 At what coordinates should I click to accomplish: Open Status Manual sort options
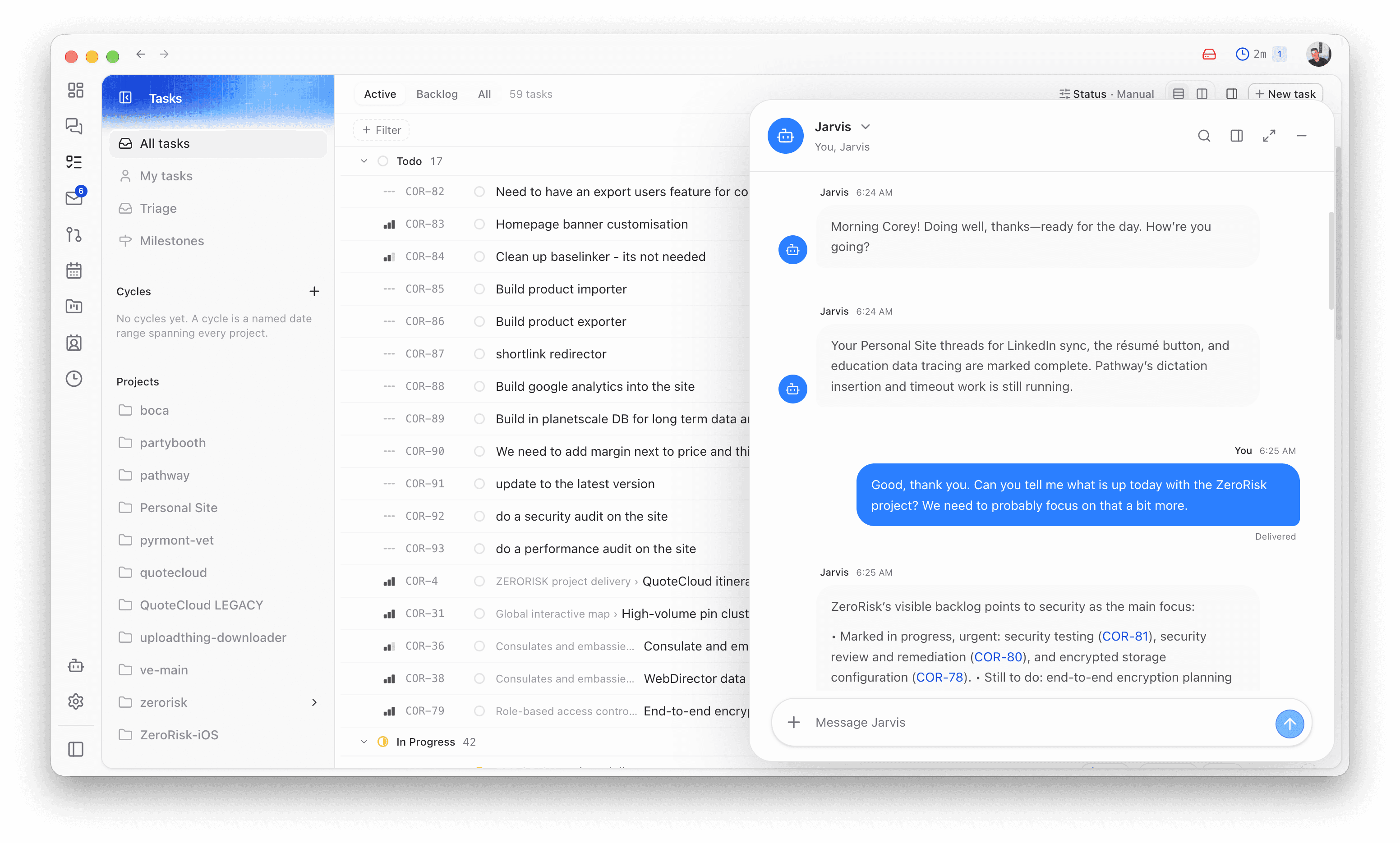point(1106,94)
